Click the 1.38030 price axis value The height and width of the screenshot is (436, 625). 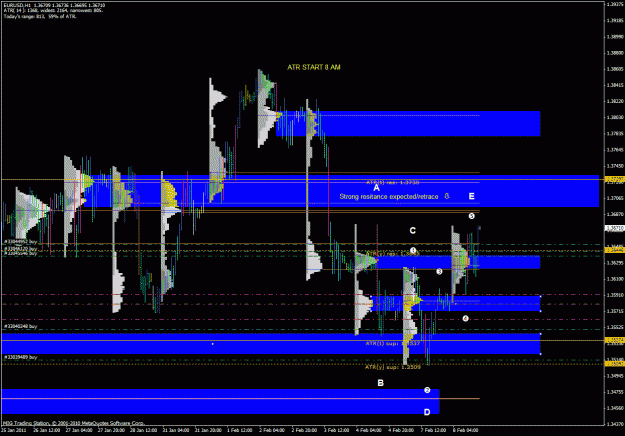click(615, 117)
